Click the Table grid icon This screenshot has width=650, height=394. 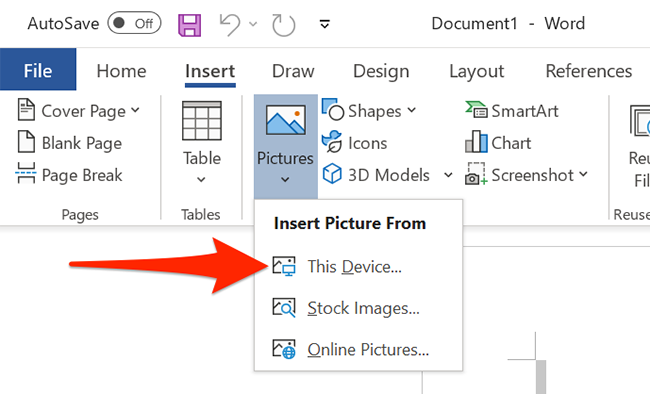click(x=202, y=121)
